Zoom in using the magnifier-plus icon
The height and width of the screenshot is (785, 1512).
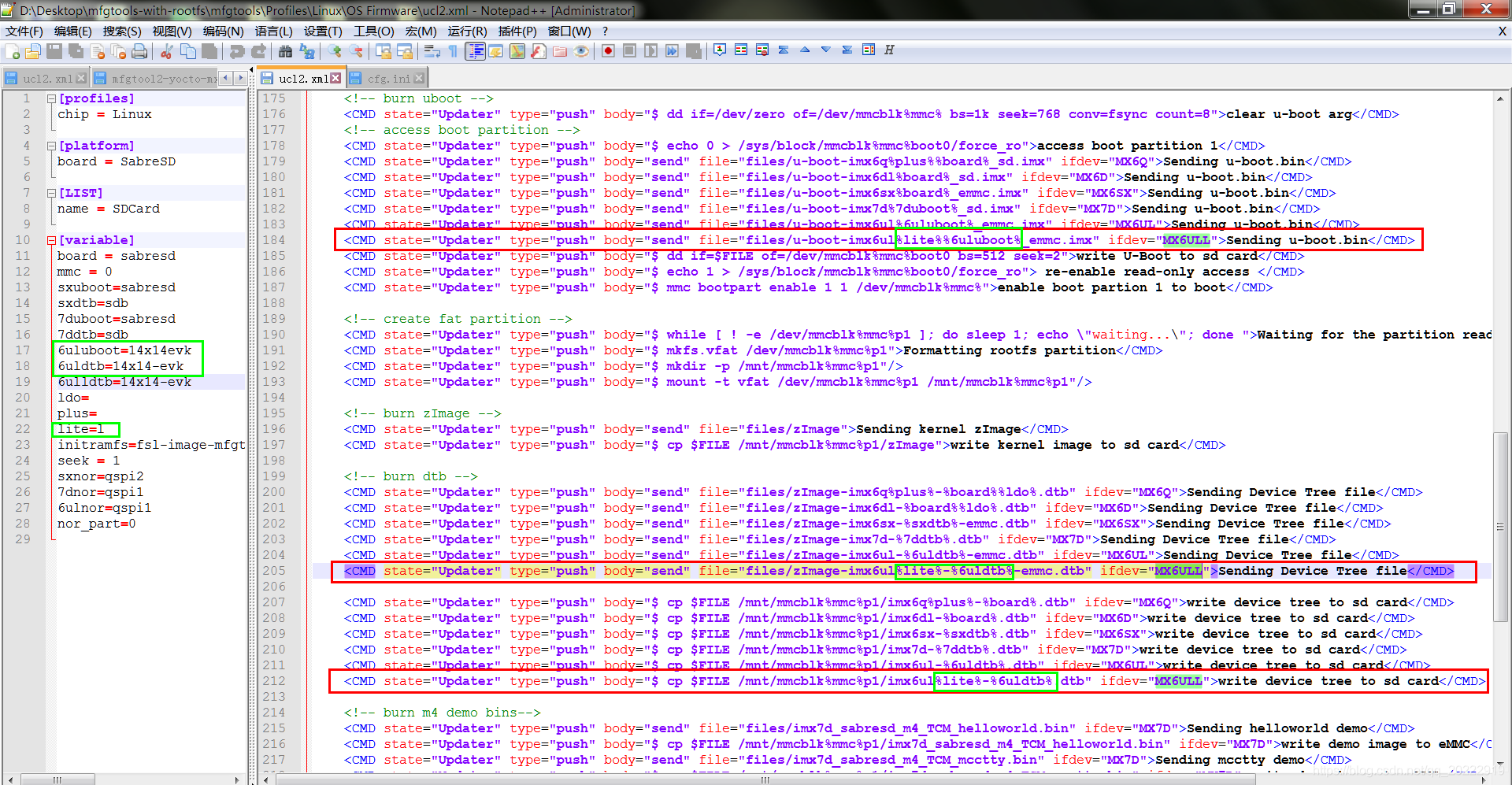(335, 50)
